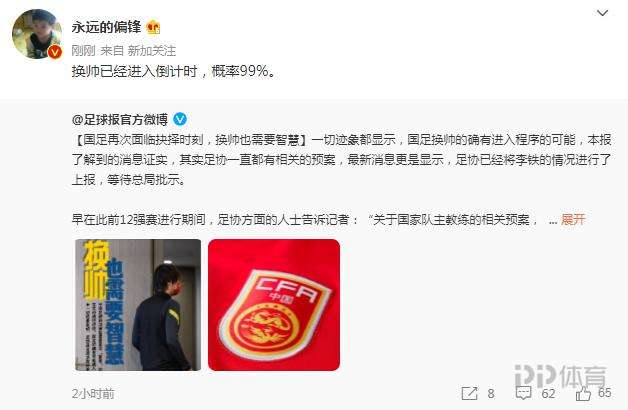Open @足球报官方微博 profile link
The image size is (628, 410).
pyautogui.click(x=120, y=119)
